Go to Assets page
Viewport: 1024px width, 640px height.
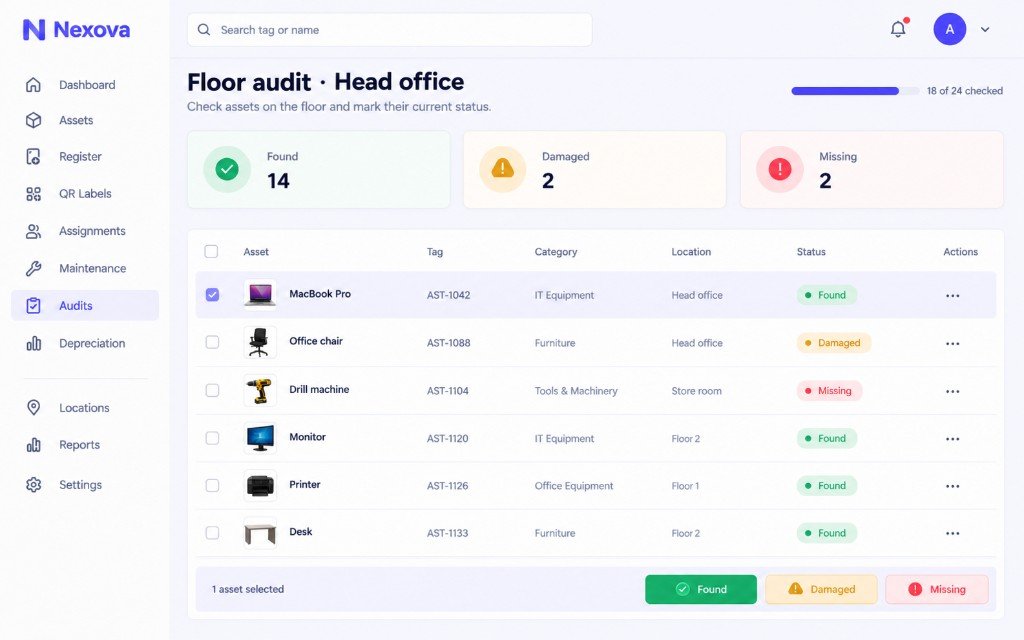click(85, 120)
